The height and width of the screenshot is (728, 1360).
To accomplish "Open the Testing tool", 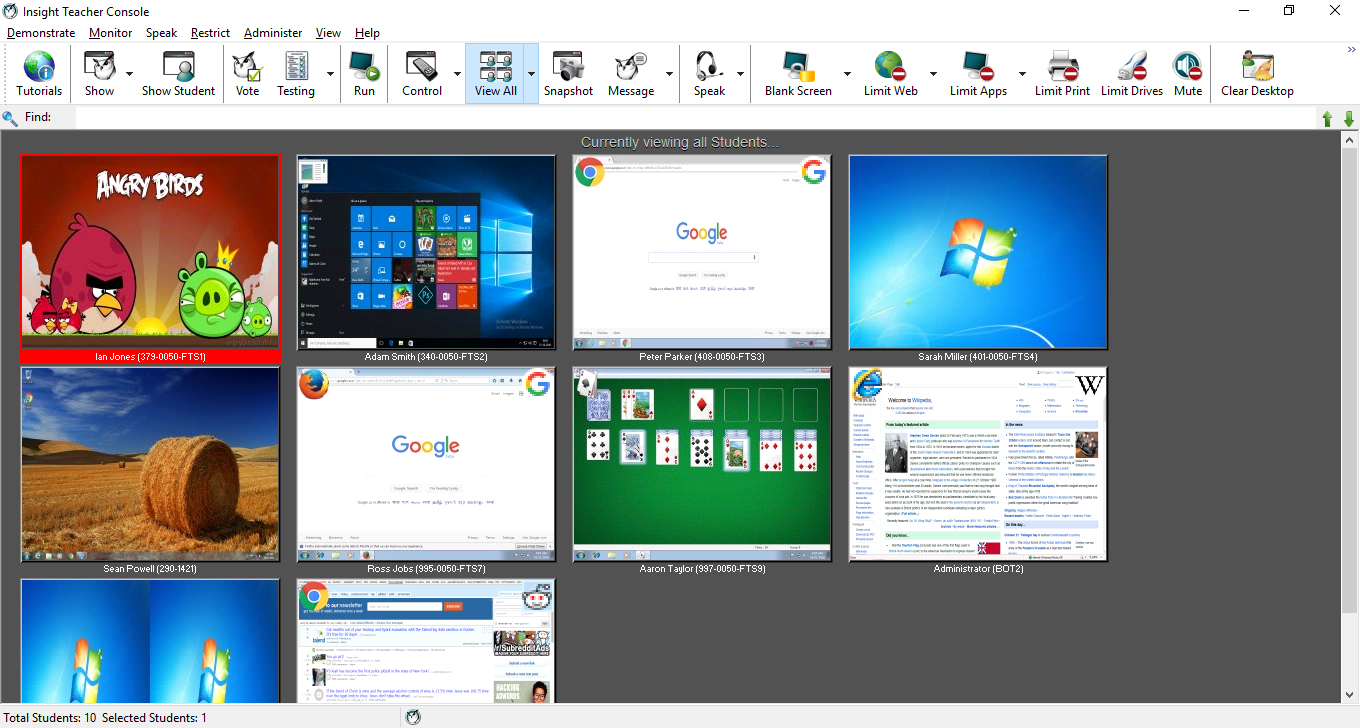I will [x=296, y=74].
